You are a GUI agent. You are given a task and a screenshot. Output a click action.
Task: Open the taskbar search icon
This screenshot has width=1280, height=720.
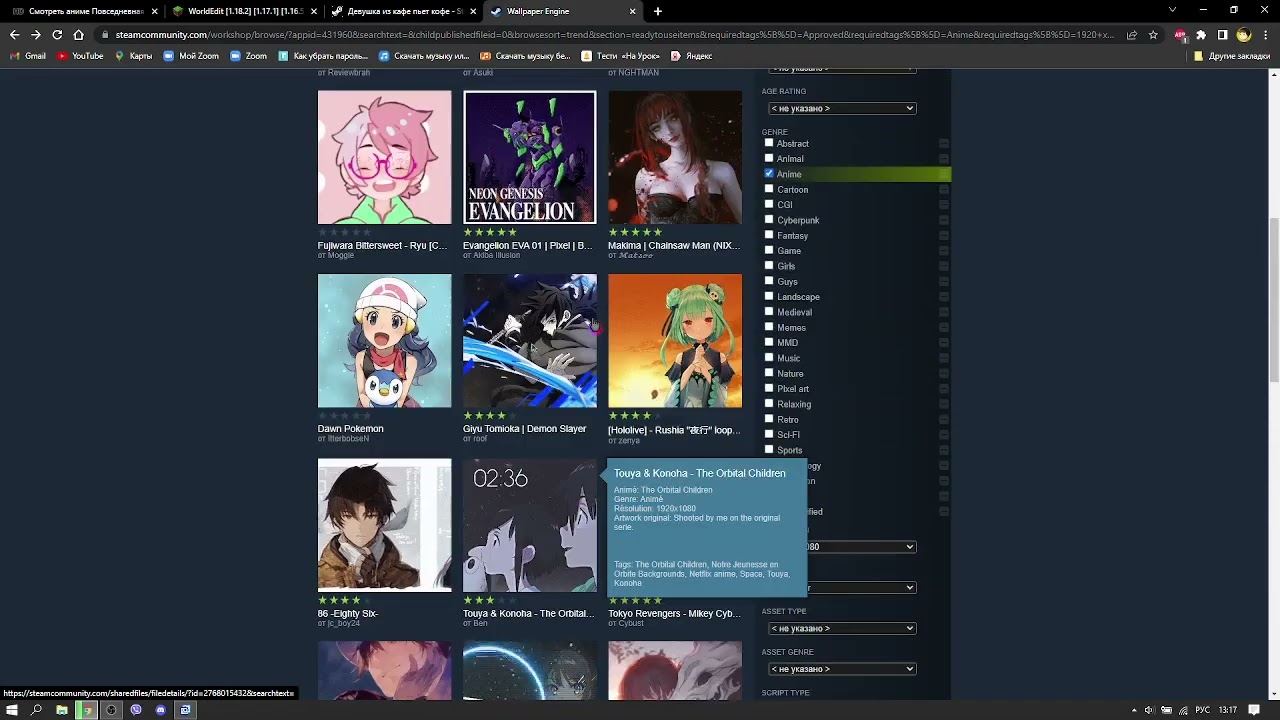pos(37,710)
